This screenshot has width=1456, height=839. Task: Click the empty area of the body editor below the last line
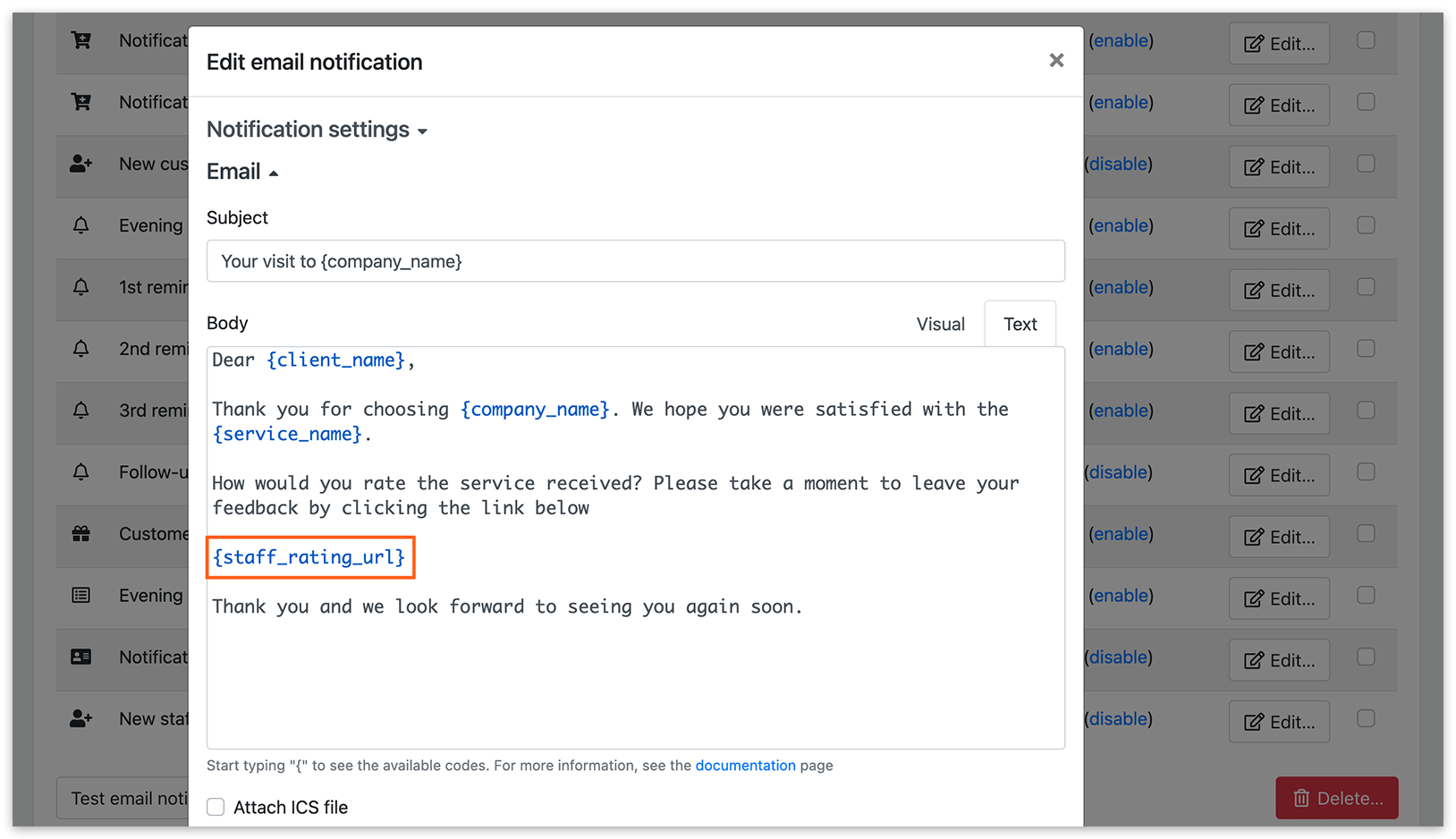coord(635,684)
